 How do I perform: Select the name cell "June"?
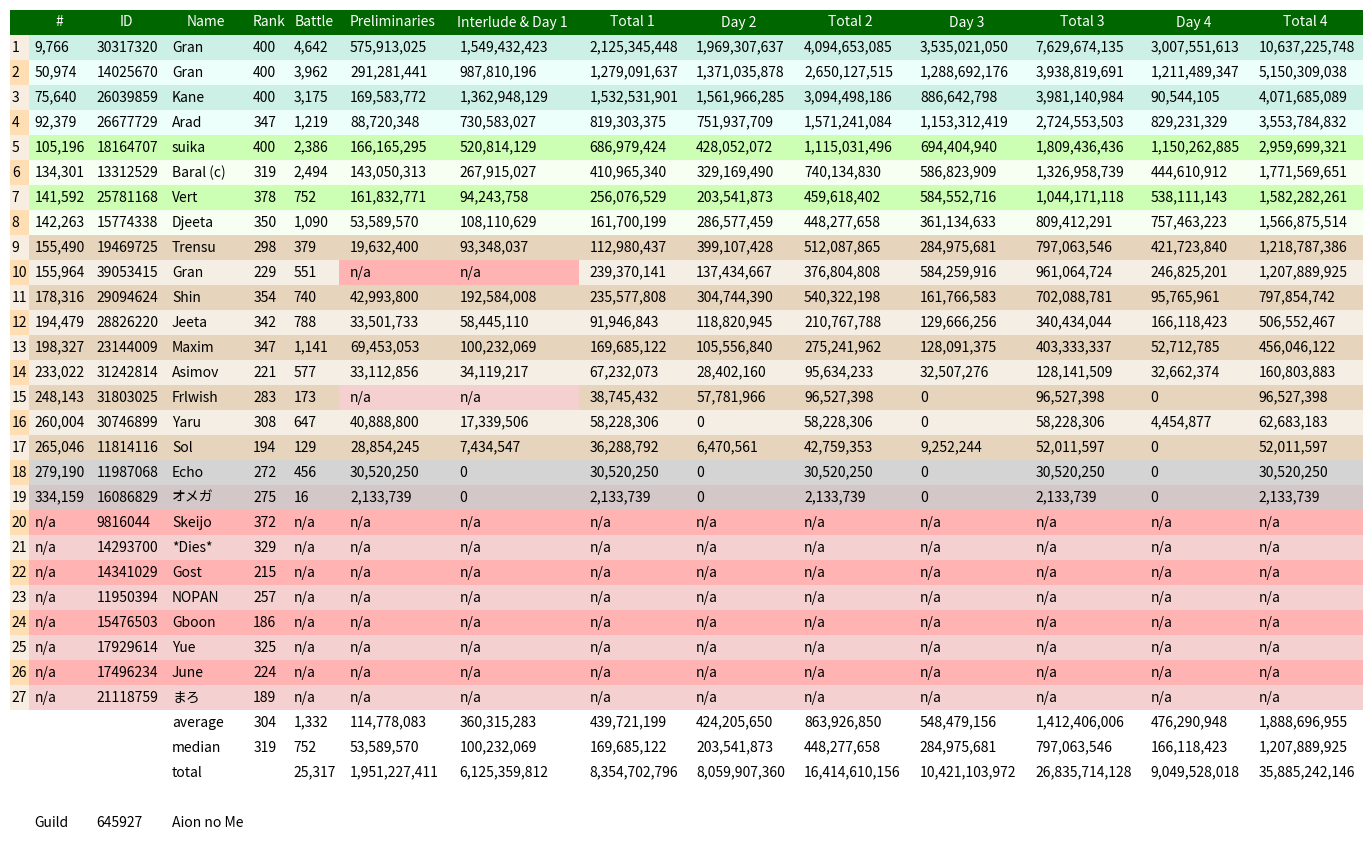click(x=187, y=672)
